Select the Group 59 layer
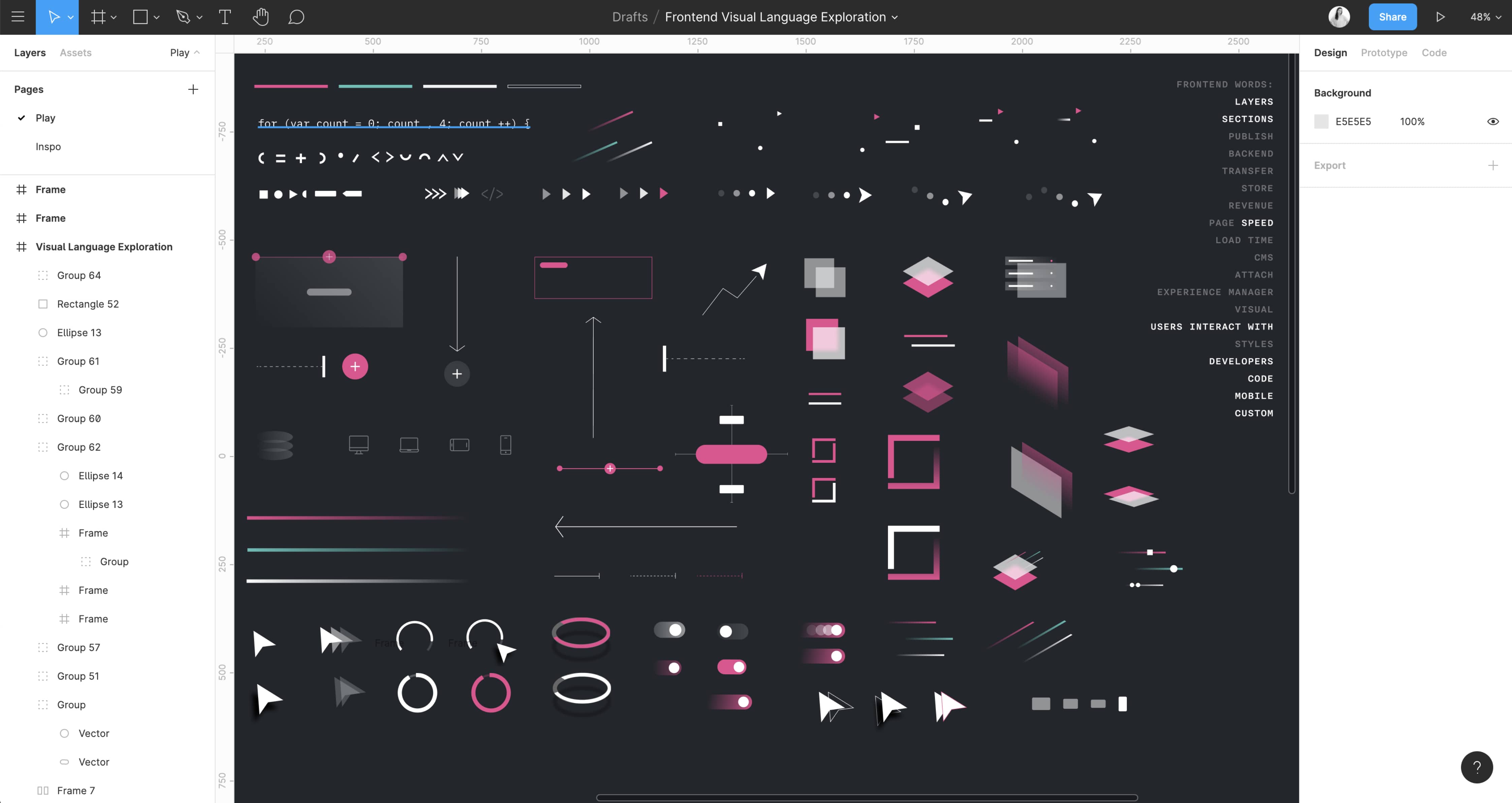The height and width of the screenshot is (803, 1512). pyautogui.click(x=100, y=389)
